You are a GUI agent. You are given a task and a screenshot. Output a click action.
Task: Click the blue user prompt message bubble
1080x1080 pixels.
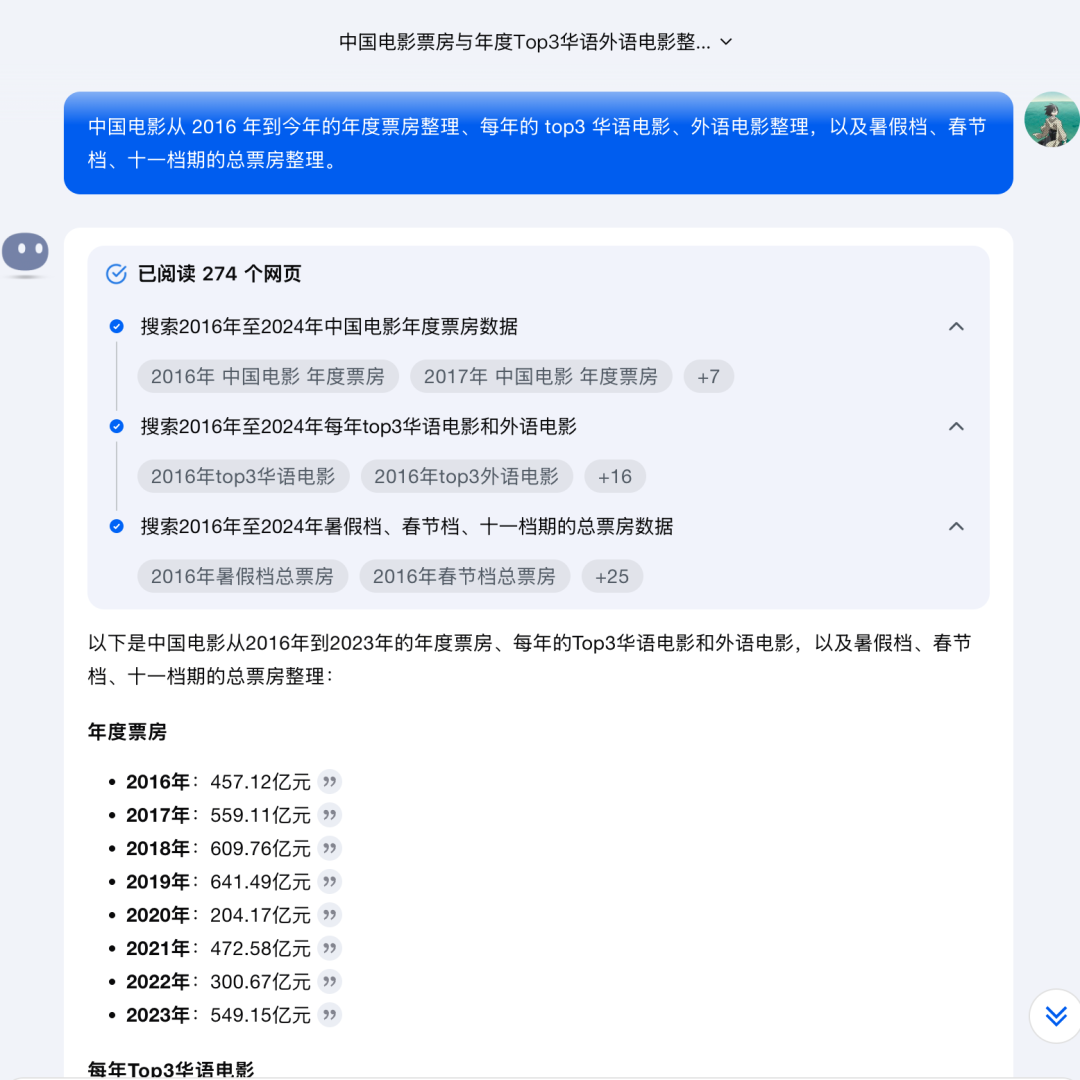pos(538,143)
